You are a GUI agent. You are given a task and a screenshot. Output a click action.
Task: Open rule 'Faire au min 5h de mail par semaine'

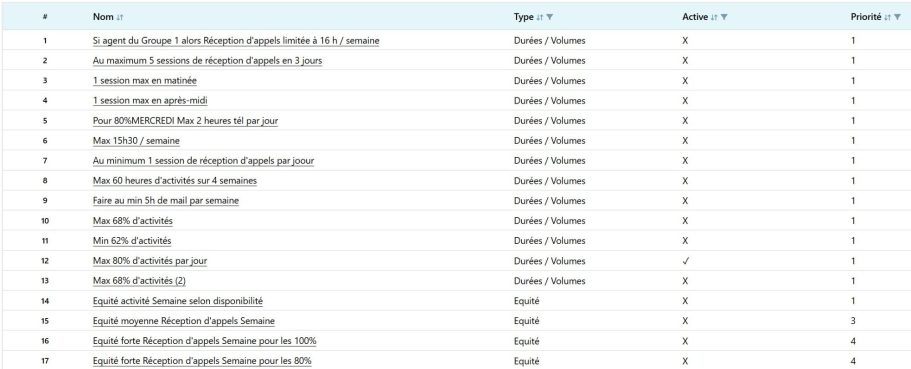(166, 200)
